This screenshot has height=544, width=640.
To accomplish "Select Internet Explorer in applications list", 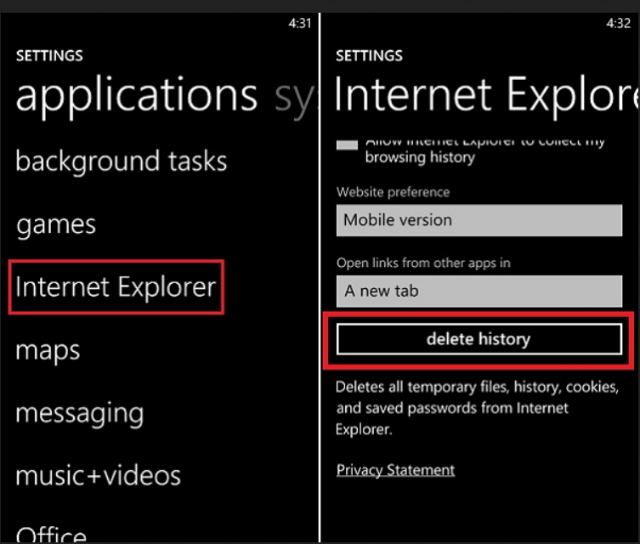I will [116, 288].
